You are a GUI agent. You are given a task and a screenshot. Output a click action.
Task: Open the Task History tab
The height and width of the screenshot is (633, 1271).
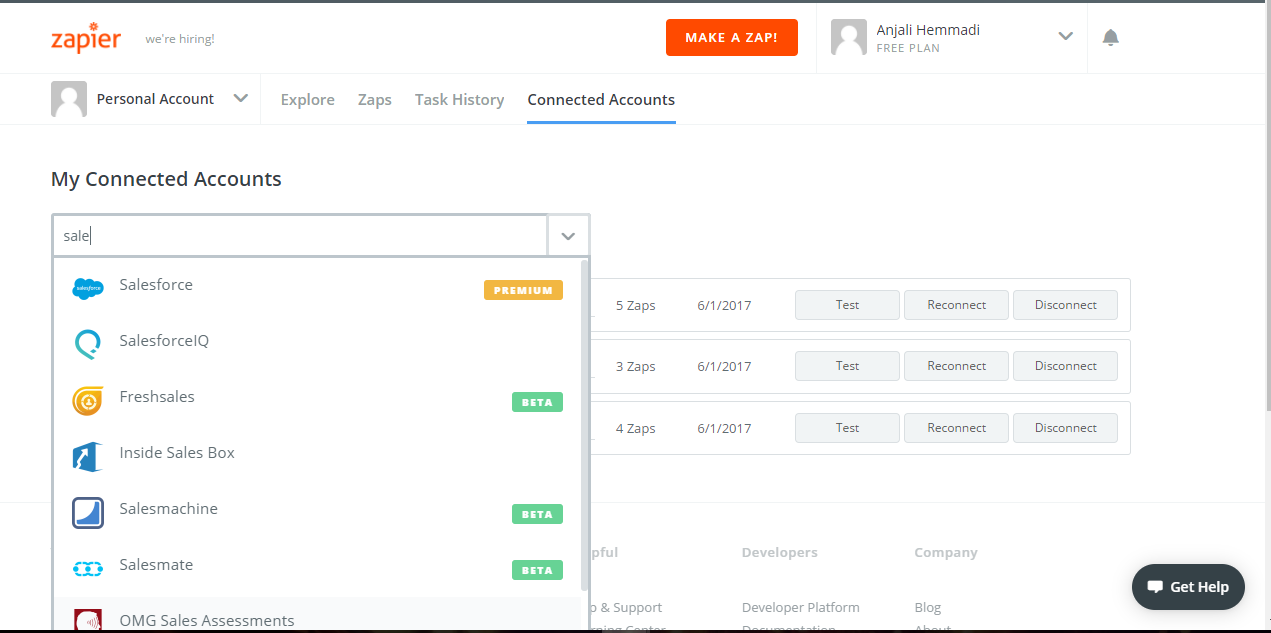[460, 99]
